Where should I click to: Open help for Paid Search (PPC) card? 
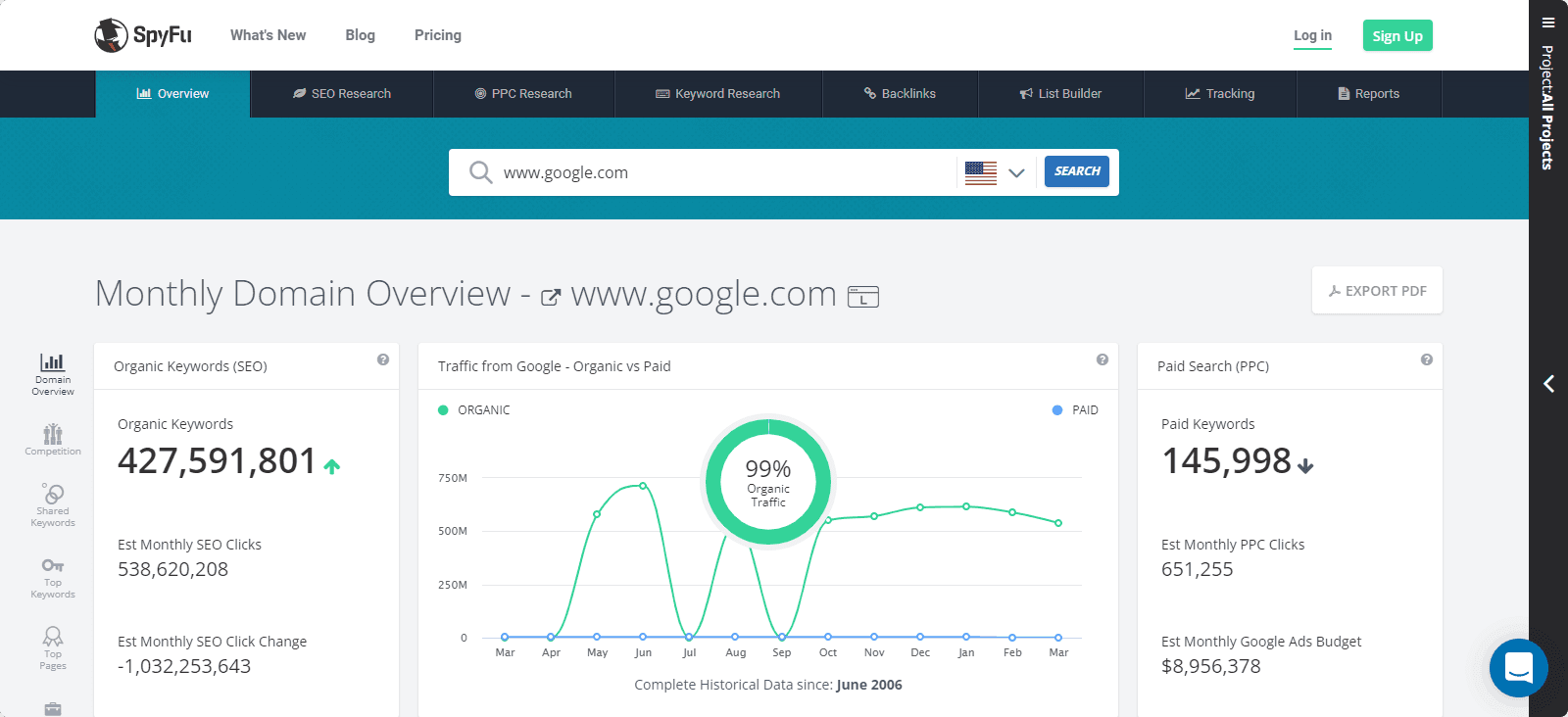(1427, 359)
